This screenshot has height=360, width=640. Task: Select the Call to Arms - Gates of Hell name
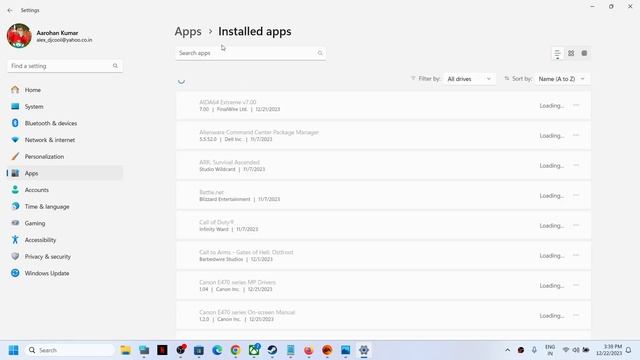tap(246, 252)
